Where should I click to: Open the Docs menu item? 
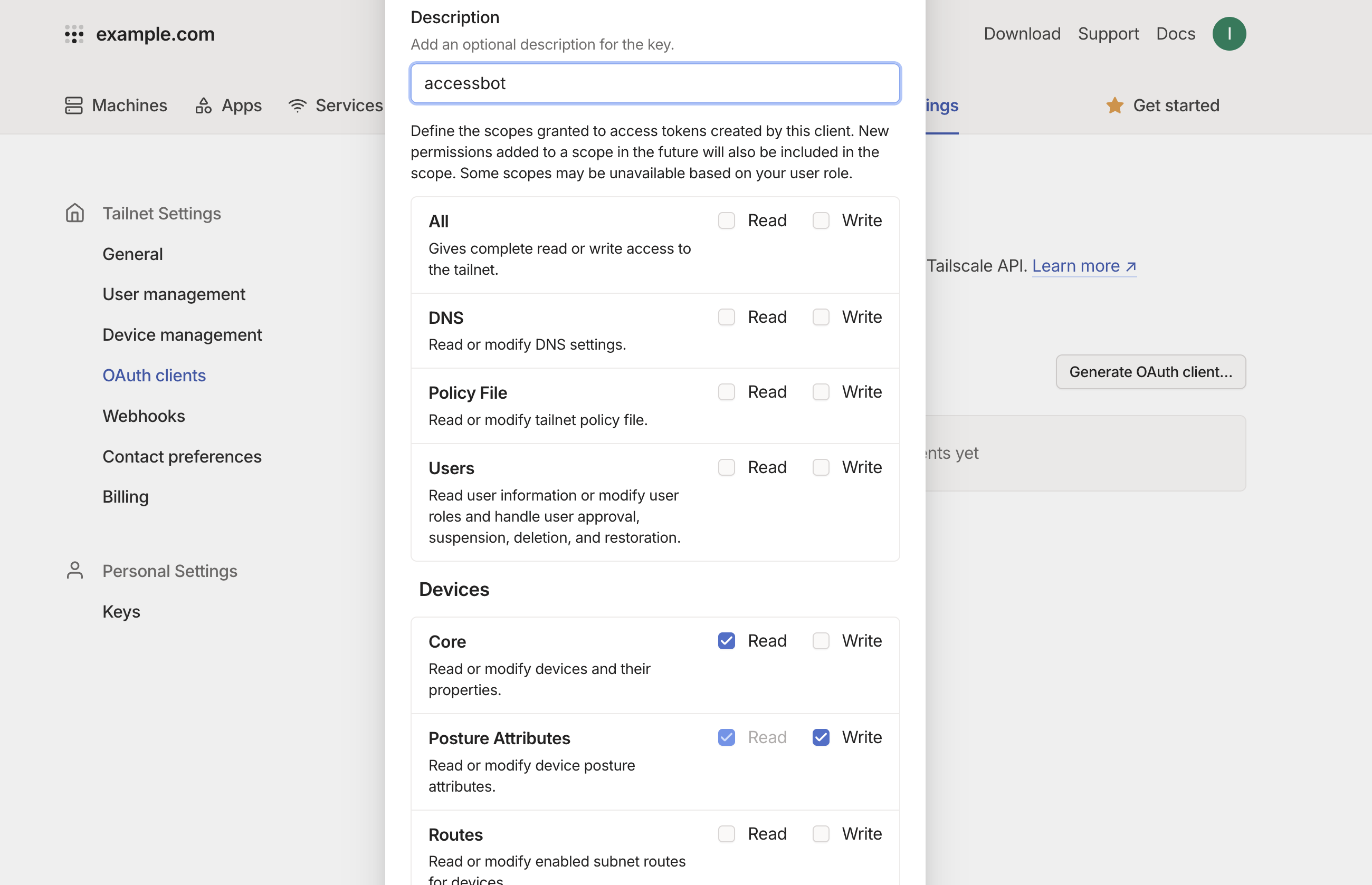1175,33
